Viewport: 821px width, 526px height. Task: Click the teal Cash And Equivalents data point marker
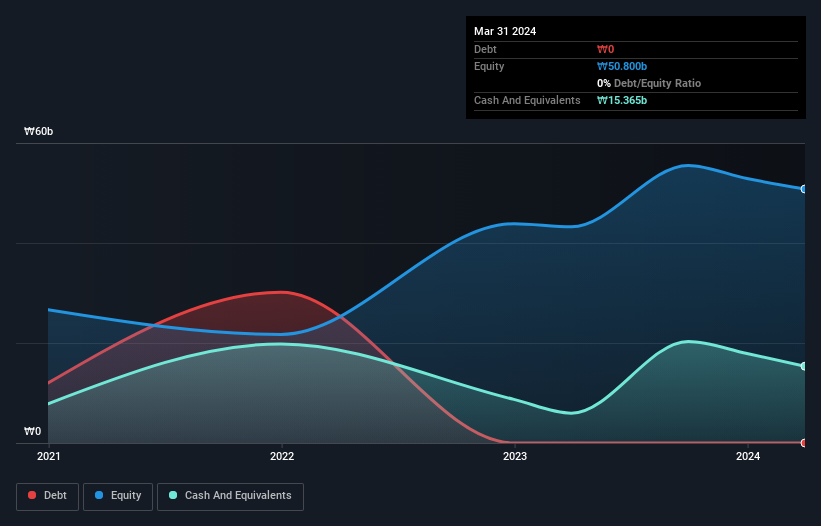coord(804,366)
